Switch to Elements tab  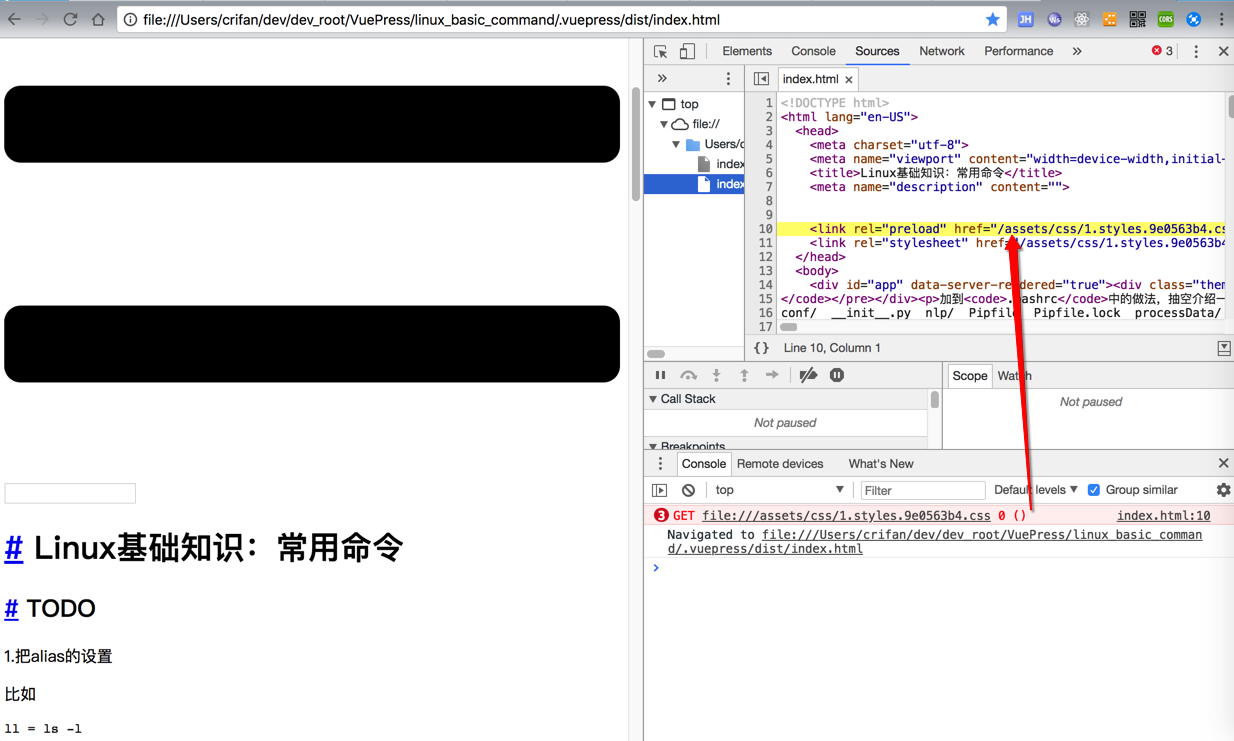747,51
